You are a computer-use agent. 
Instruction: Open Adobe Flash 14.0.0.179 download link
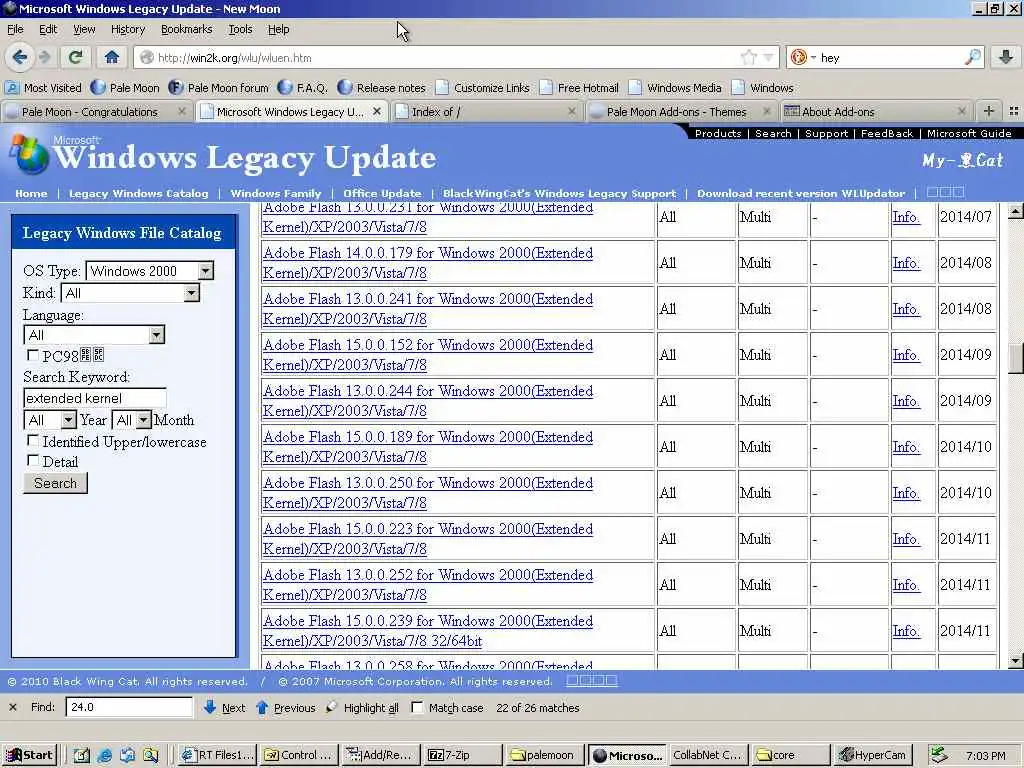[x=428, y=263]
